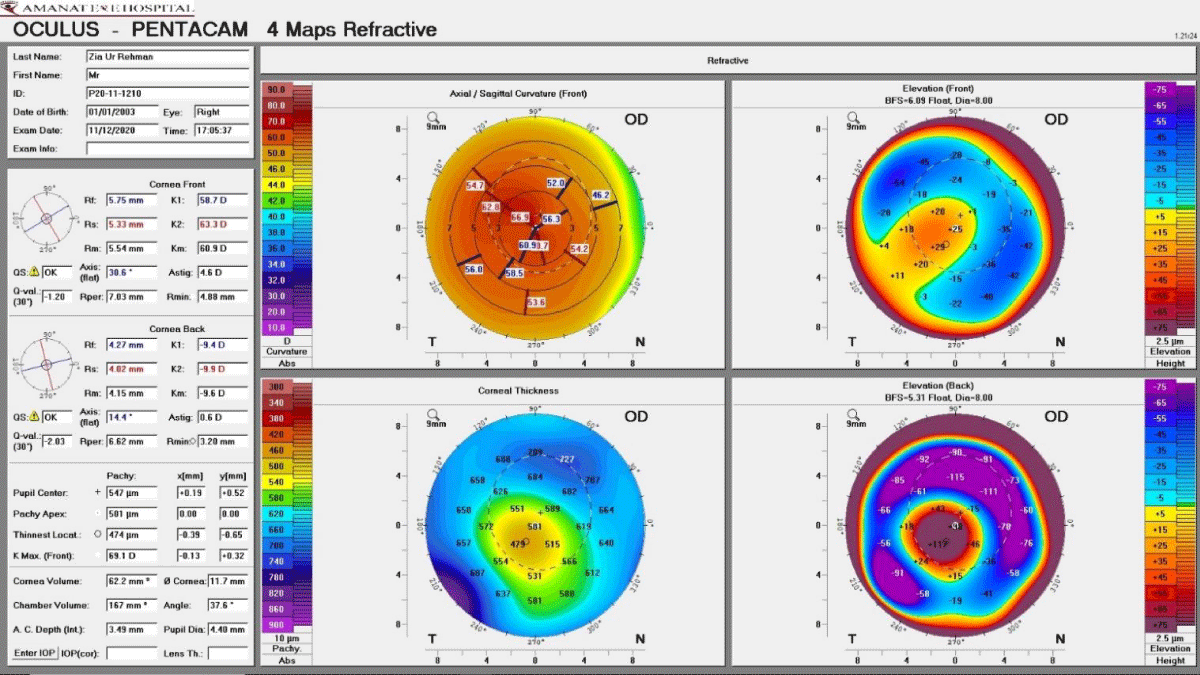Image resolution: width=1200 pixels, height=675 pixels.
Task: Click the 46.2 reading on the curvature map
Action: 601,195
